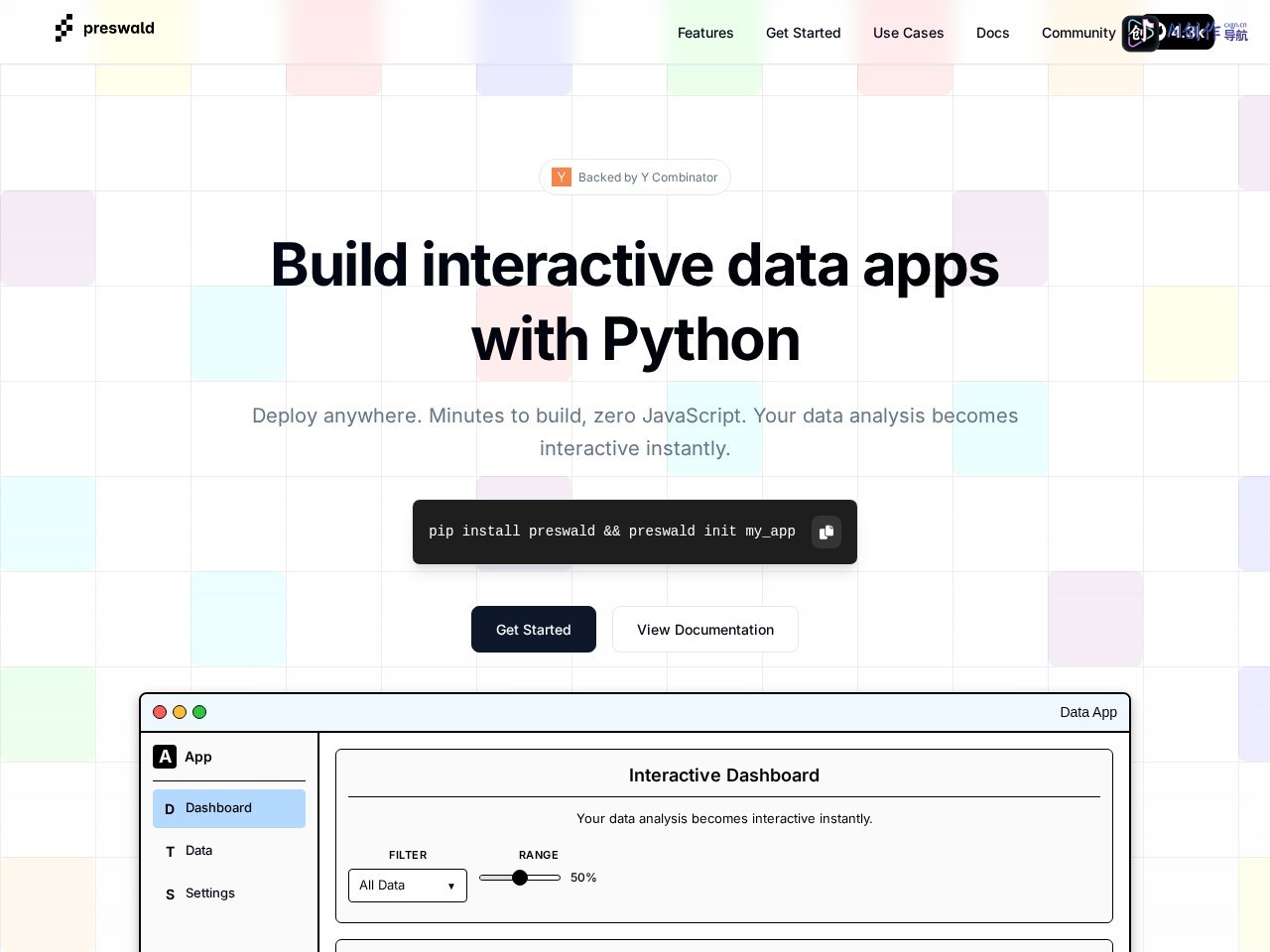Click the FILTER label
The width and height of the screenshot is (1270, 952).
(x=408, y=855)
